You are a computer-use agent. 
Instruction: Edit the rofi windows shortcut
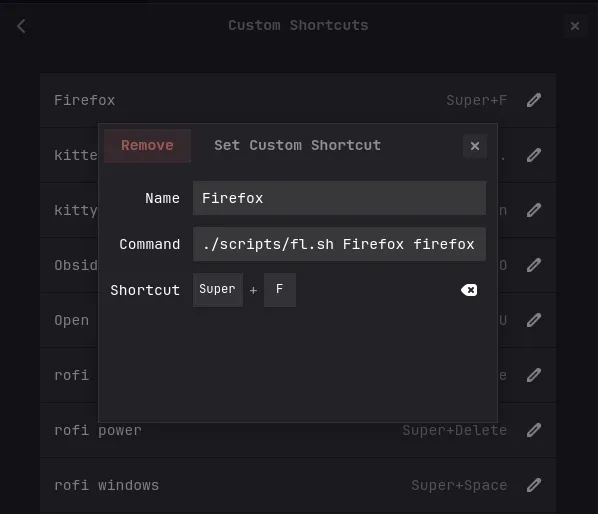click(x=534, y=485)
